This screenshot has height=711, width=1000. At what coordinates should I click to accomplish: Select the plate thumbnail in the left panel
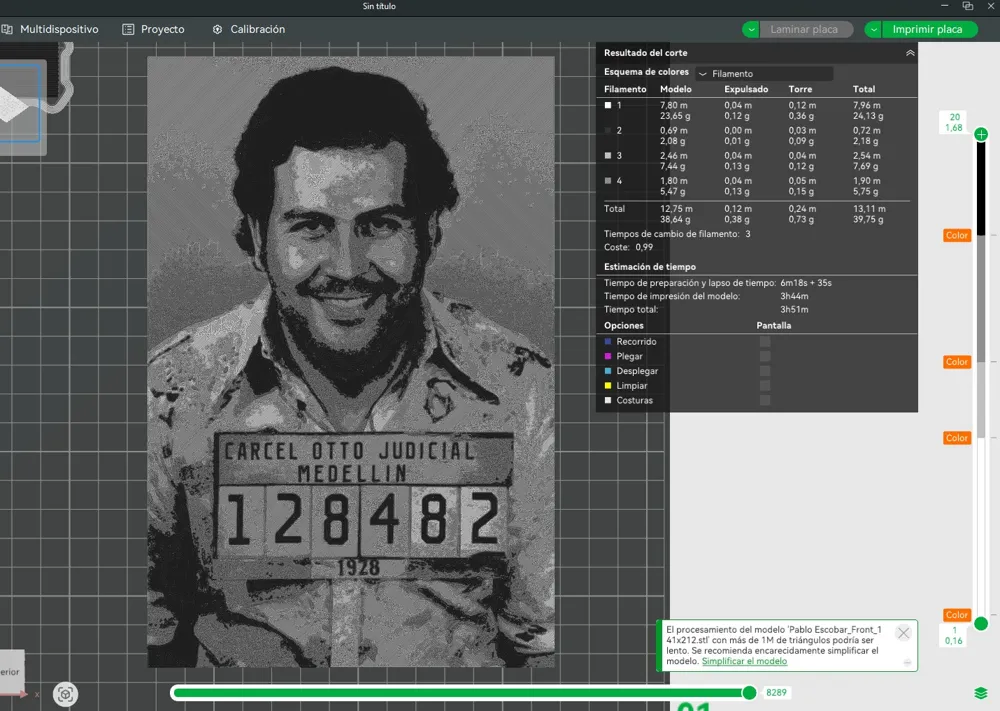coord(20,105)
